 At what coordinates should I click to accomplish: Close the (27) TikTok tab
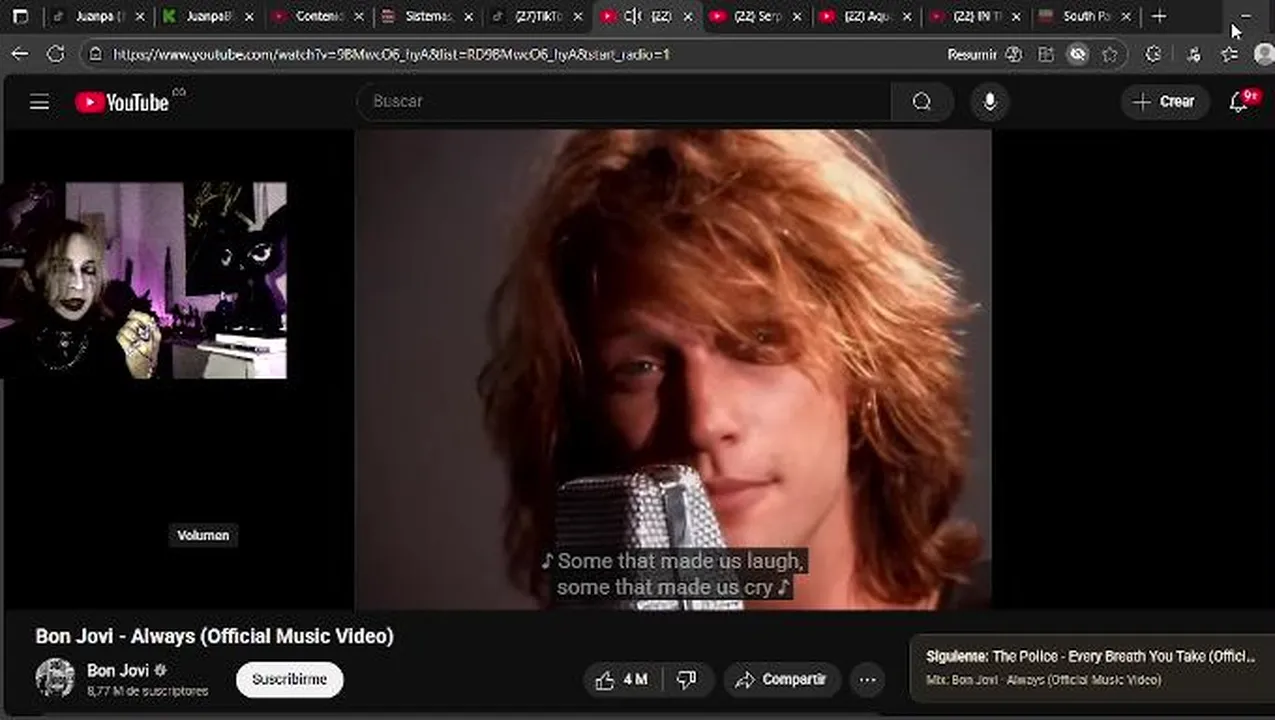coord(578,16)
